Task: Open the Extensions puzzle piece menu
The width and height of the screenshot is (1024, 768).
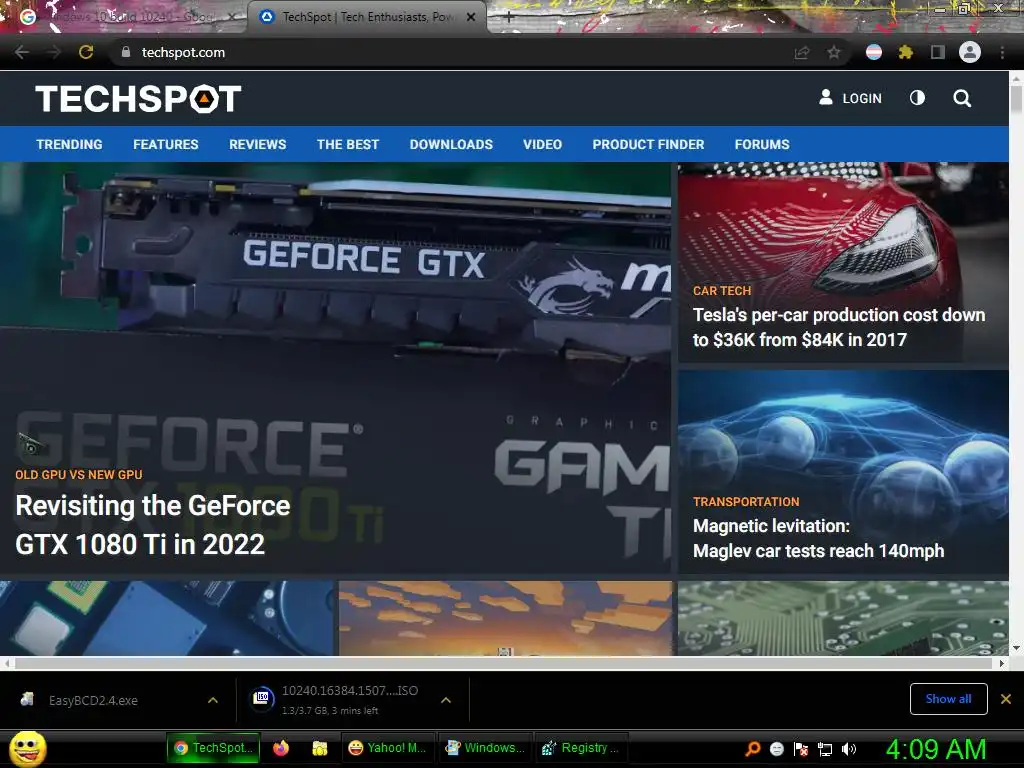Action: (905, 52)
